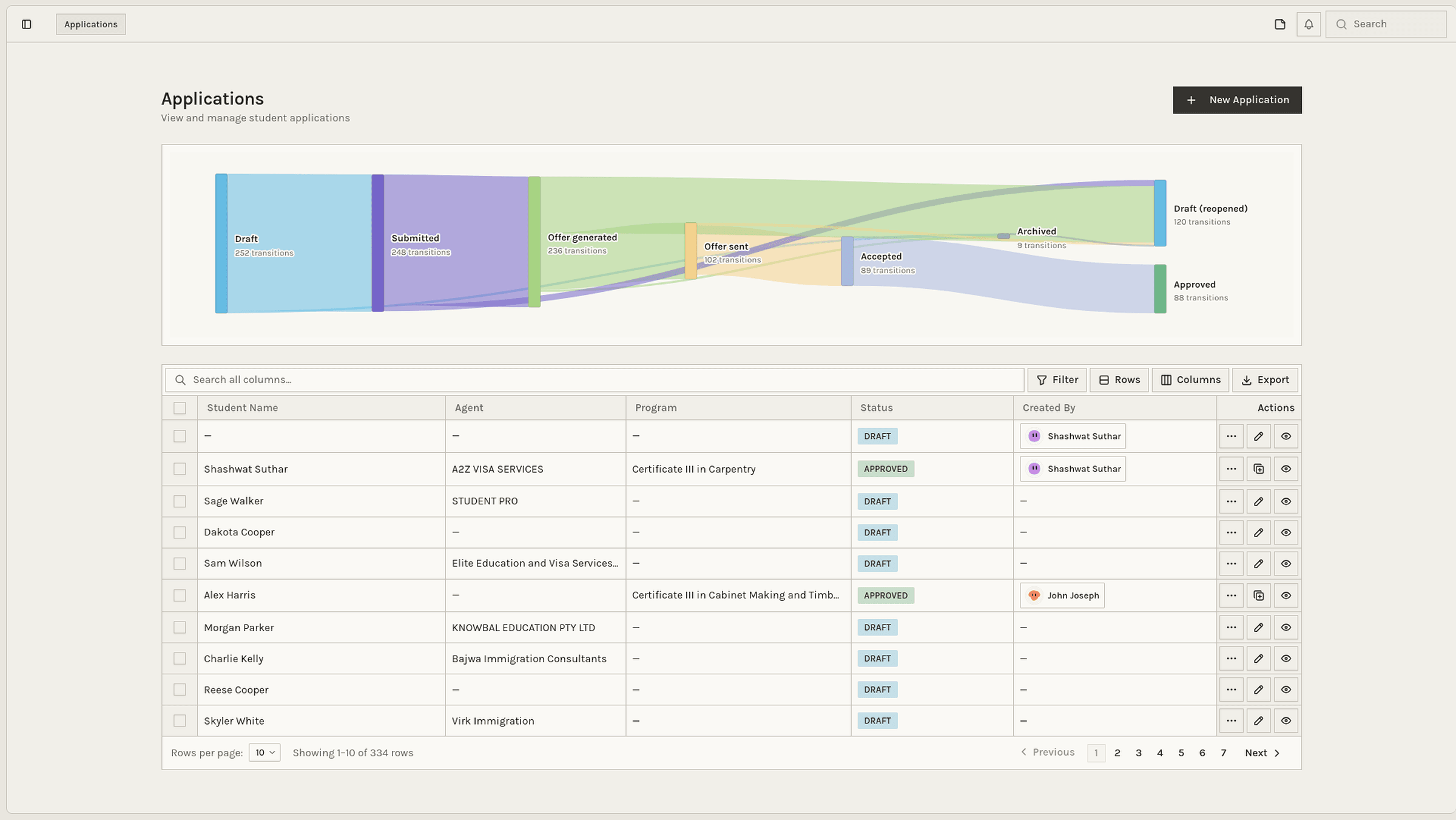This screenshot has width=1456, height=820.
Task: Select all rows with header checkbox
Action: pyautogui.click(x=180, y=408)
